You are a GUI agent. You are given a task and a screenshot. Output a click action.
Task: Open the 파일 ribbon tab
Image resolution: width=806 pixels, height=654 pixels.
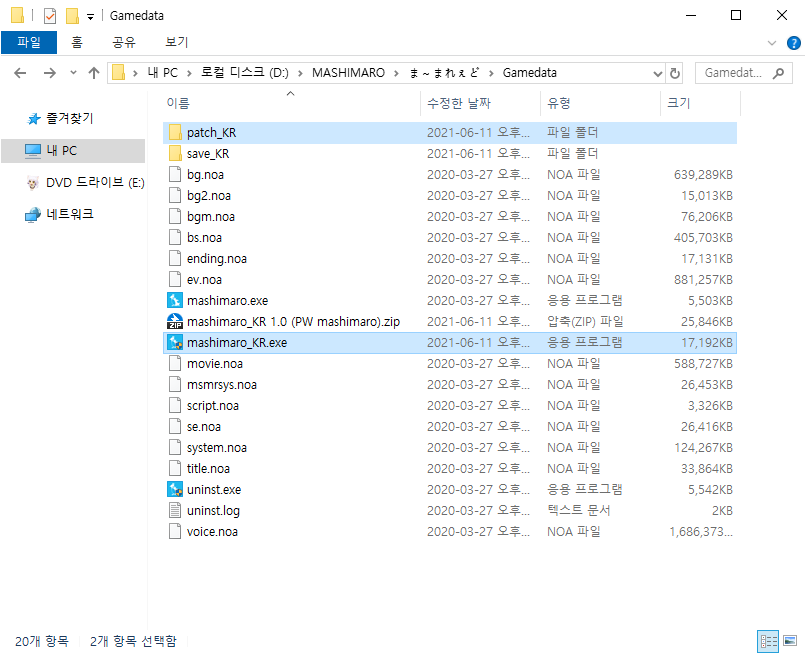[29, 42]
